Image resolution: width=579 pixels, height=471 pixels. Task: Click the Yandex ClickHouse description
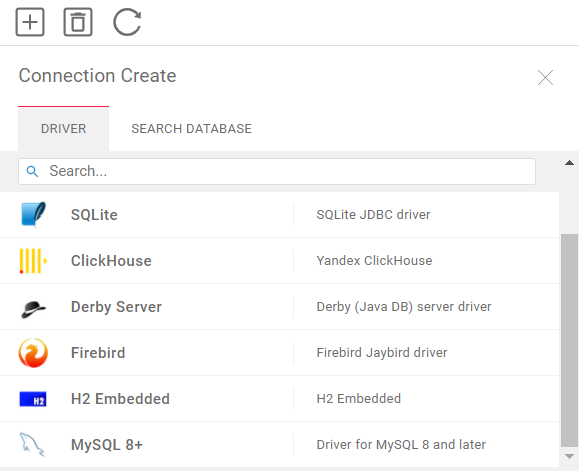(x=374, y=261)
